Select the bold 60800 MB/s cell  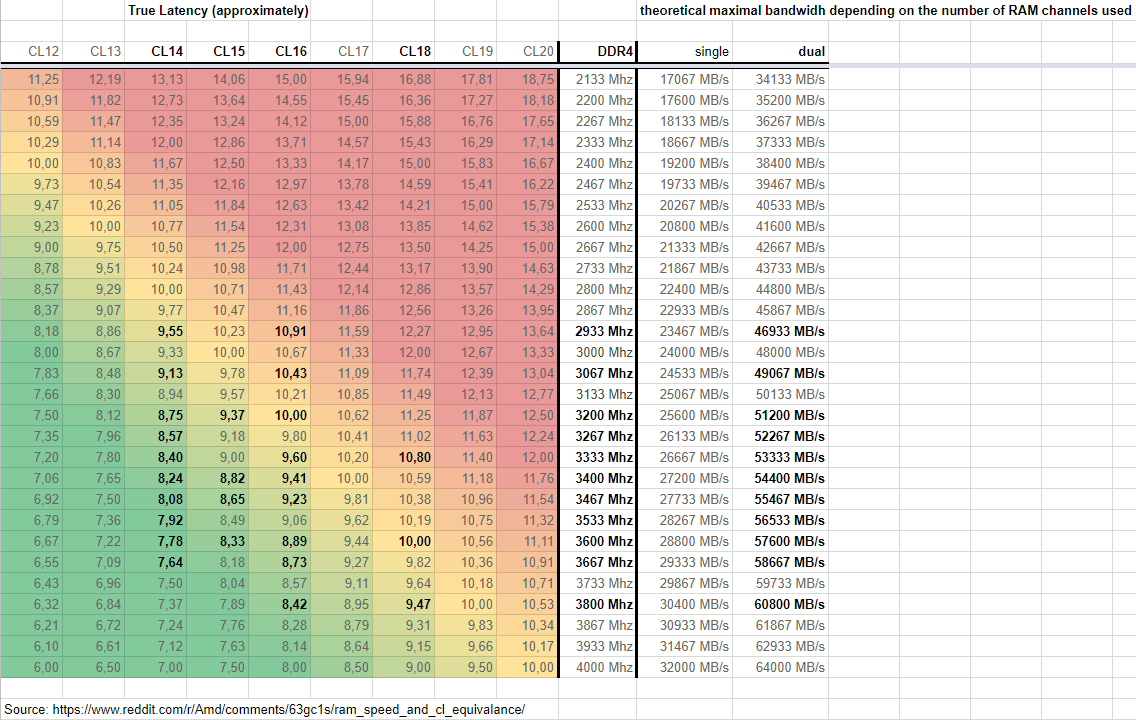(780, 604)
